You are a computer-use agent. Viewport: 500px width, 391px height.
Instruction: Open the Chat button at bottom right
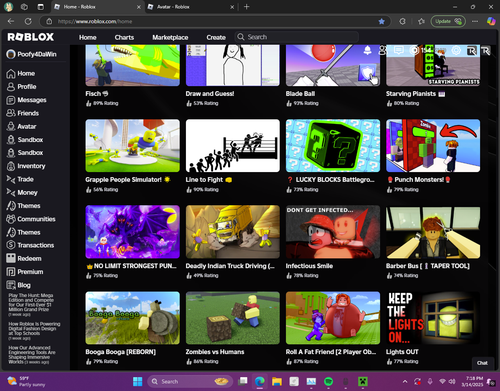click(482, 363)
